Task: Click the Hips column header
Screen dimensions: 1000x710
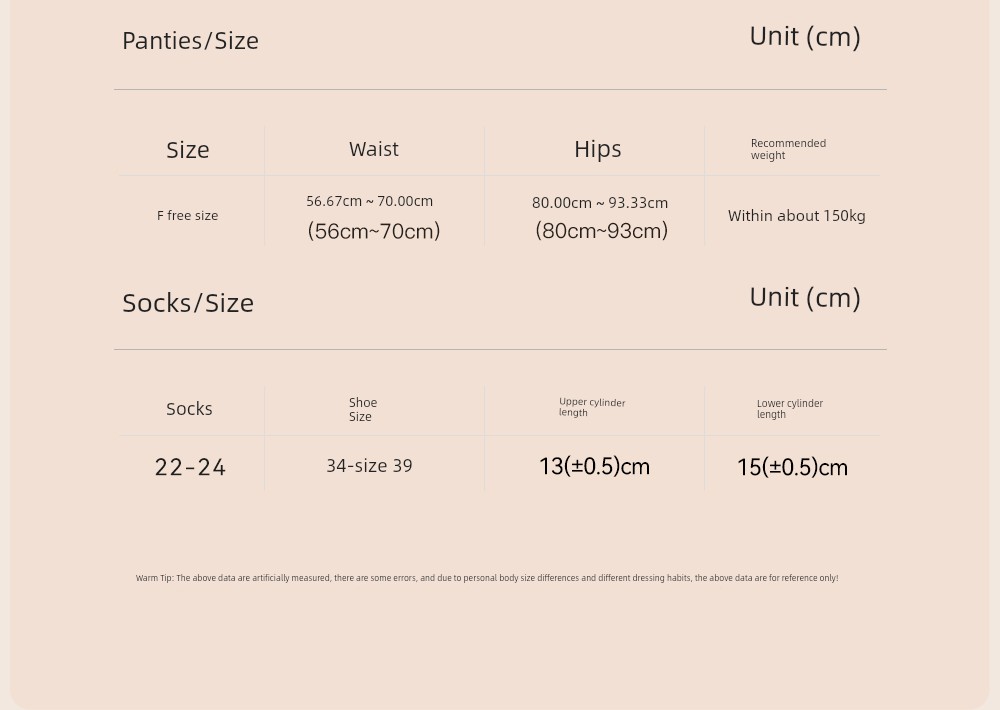Action: coord(598,149)
